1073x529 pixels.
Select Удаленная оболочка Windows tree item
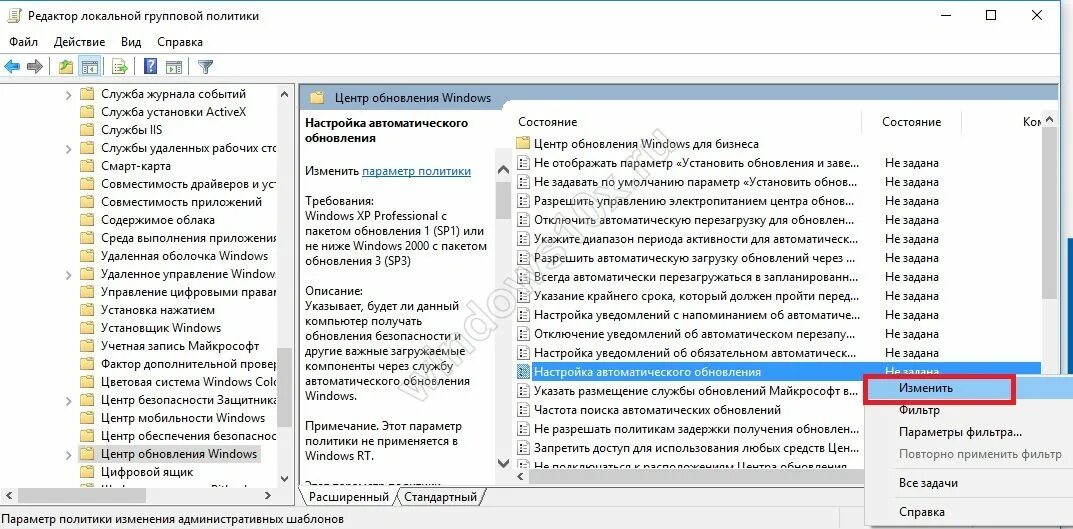pos(184,256)
